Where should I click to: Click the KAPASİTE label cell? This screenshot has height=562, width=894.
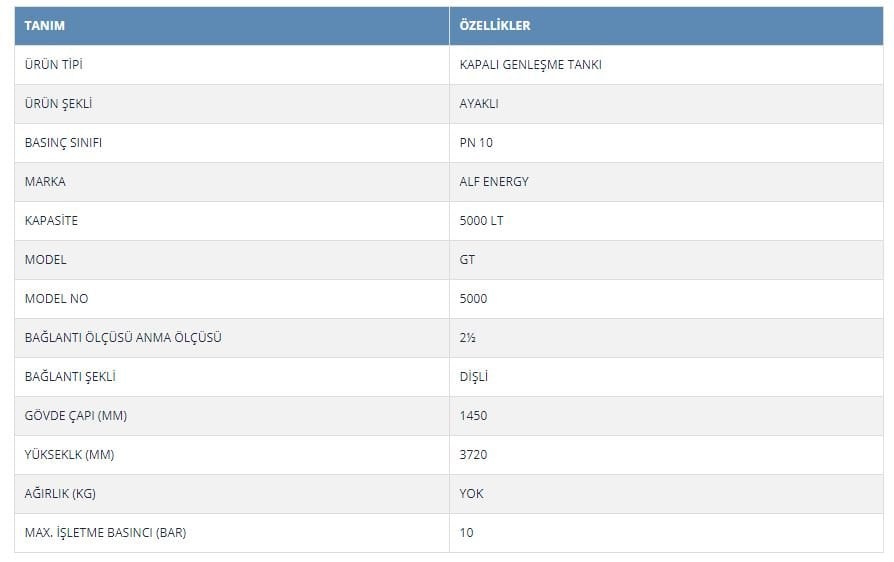pyautogui.click(x=231, y=221)
